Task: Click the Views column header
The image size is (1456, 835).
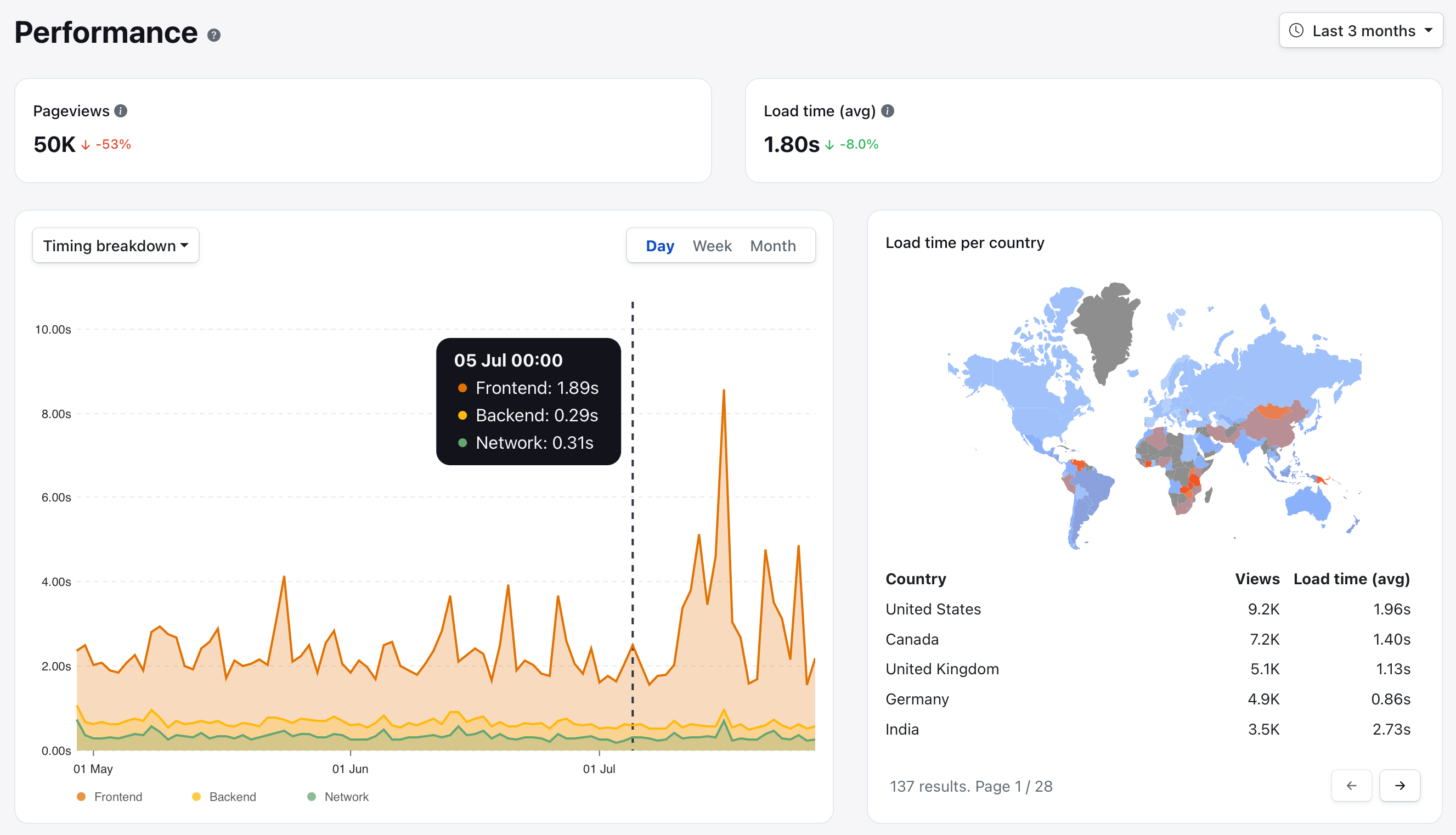Action: tap(1257, 579)
